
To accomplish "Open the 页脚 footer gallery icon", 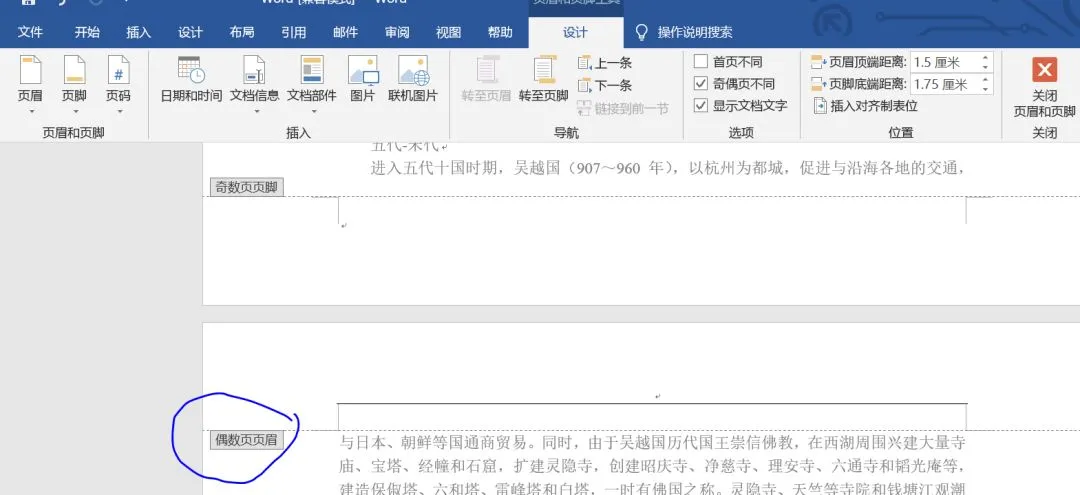I will (74, 70).
